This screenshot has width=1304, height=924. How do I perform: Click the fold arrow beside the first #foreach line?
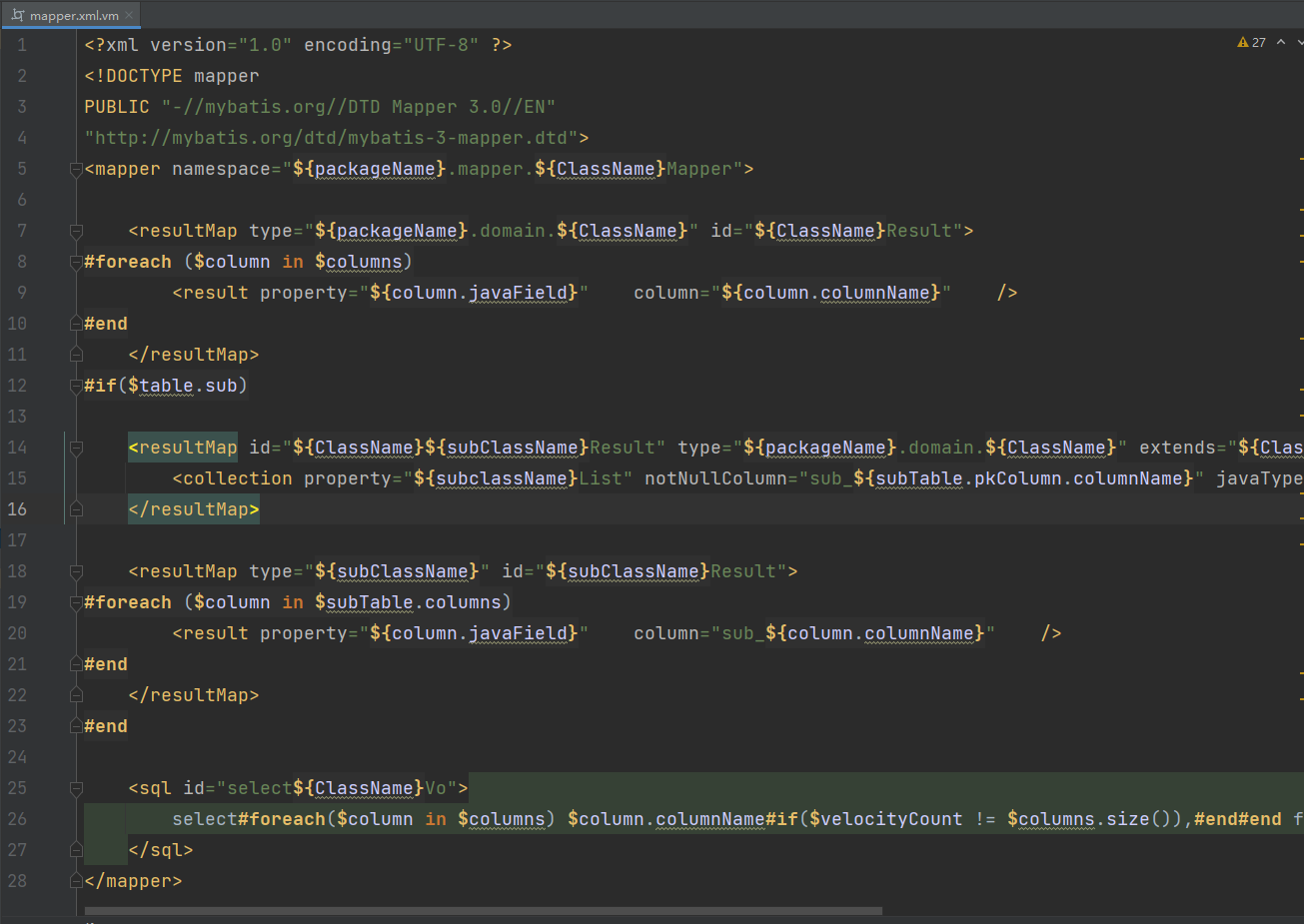pyautogui.click(x=75, y=261)
